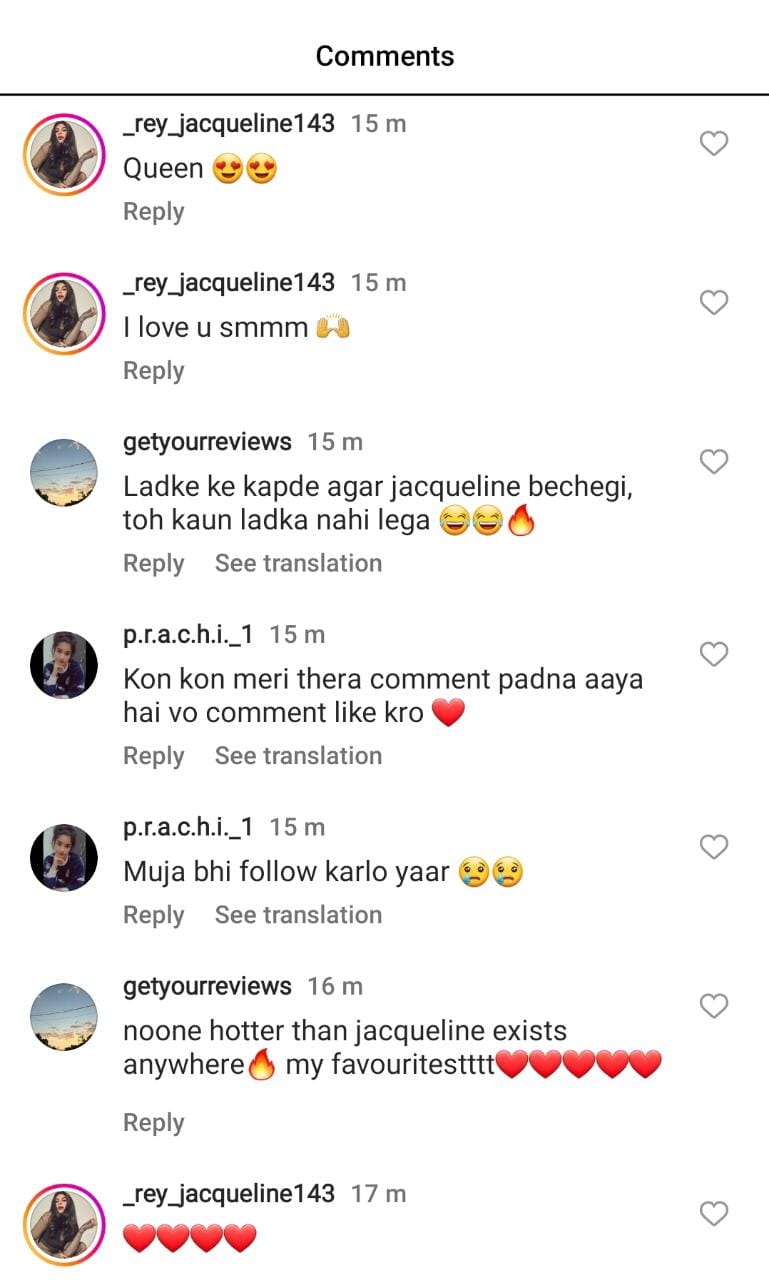769x1280 pixels.
Task: Open username getyourreviews on the 16 m comment
Action: tap(207, 986)
